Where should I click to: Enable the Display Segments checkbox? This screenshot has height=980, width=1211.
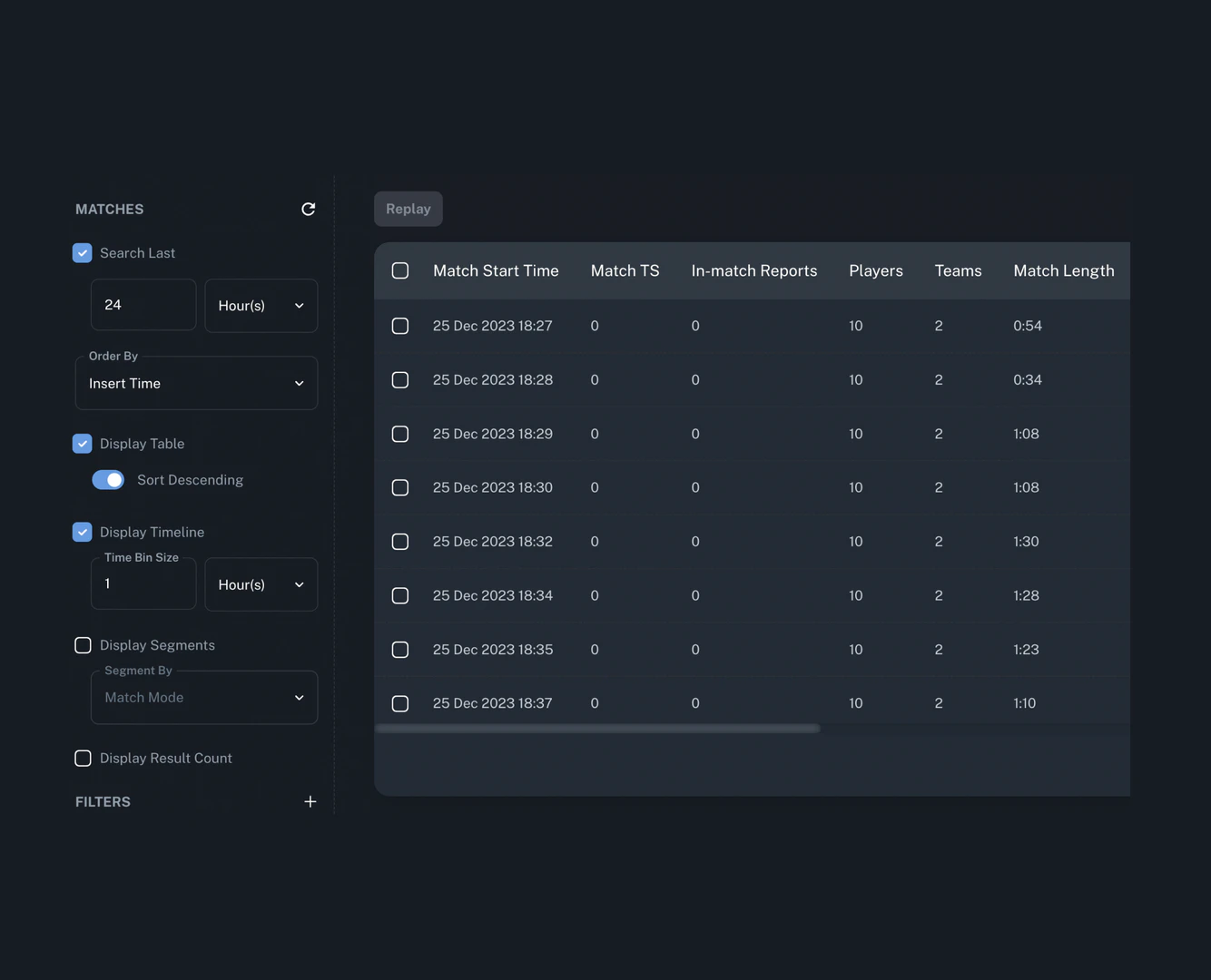pyautogui.click(x=83, y=645)
